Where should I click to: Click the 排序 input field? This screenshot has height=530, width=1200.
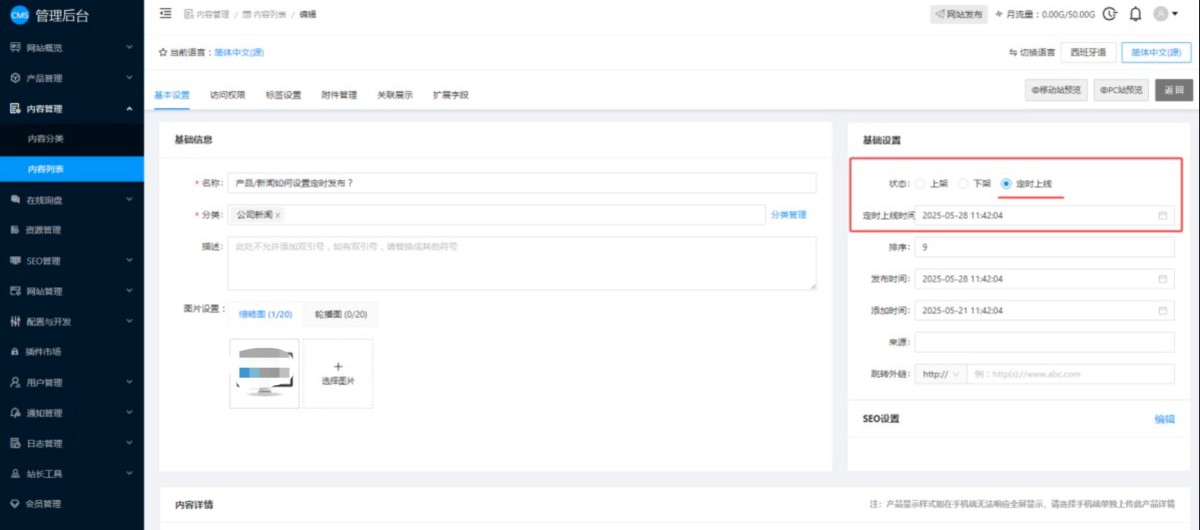(1044, 247)
